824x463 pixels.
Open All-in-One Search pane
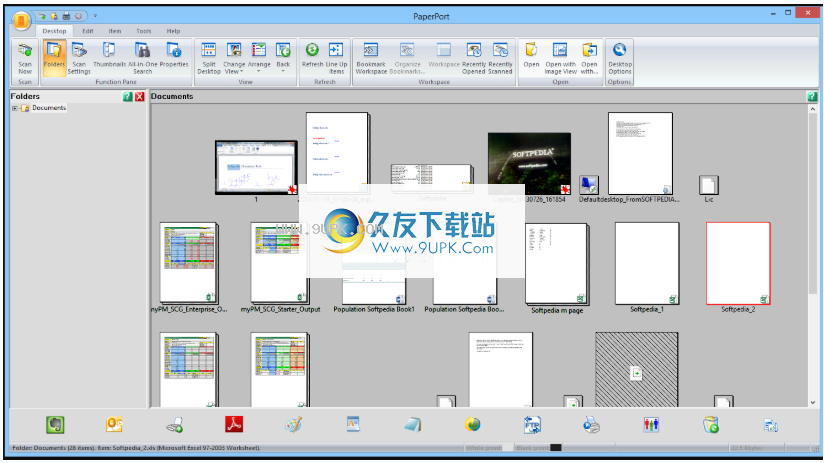click(x=142, y=58)
